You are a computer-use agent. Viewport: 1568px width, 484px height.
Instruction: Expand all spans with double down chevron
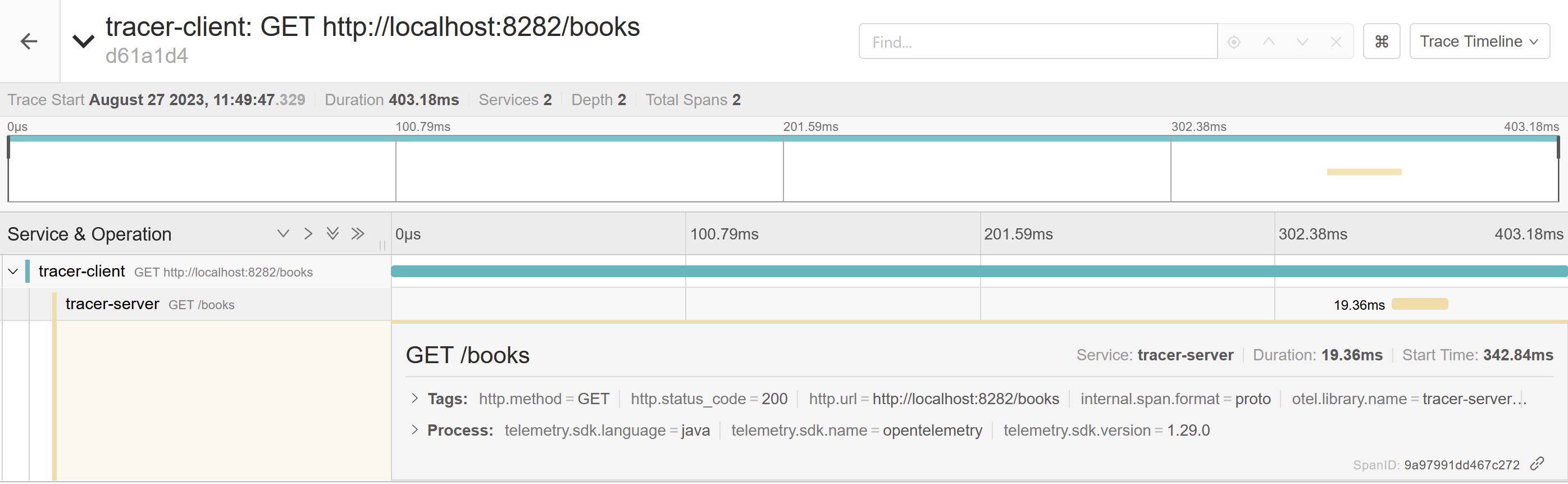332,233
